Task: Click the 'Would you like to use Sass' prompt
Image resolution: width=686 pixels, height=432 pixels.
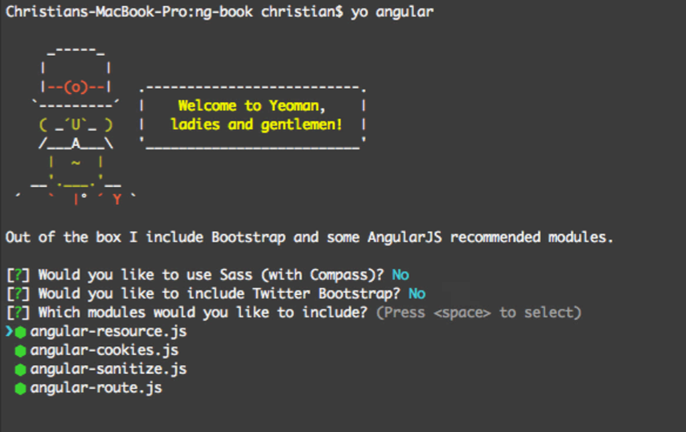Action: pyautogui.click(x=211, y=275)
